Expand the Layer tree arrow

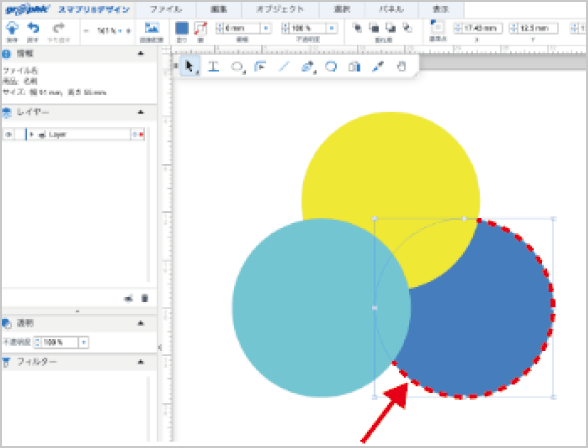point(32,134)
